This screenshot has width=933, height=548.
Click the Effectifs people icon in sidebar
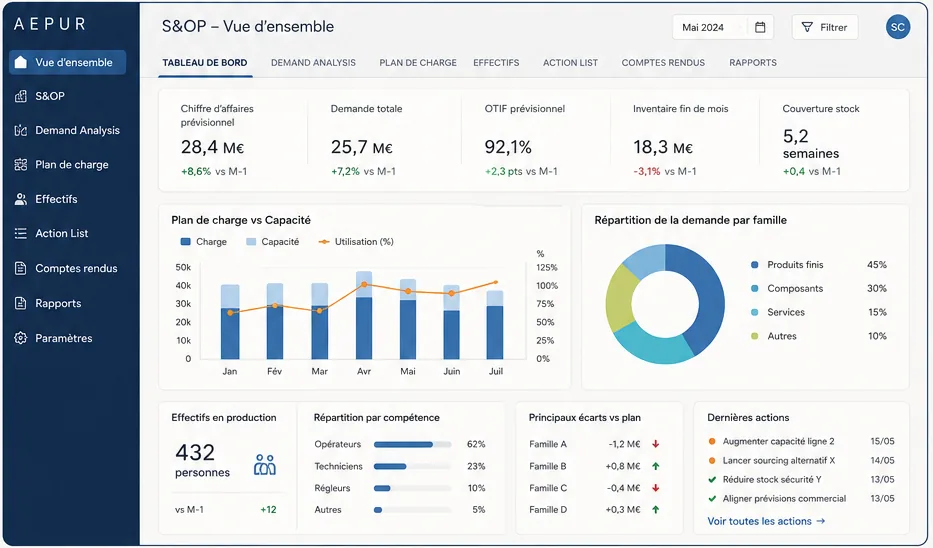(20, 199)
